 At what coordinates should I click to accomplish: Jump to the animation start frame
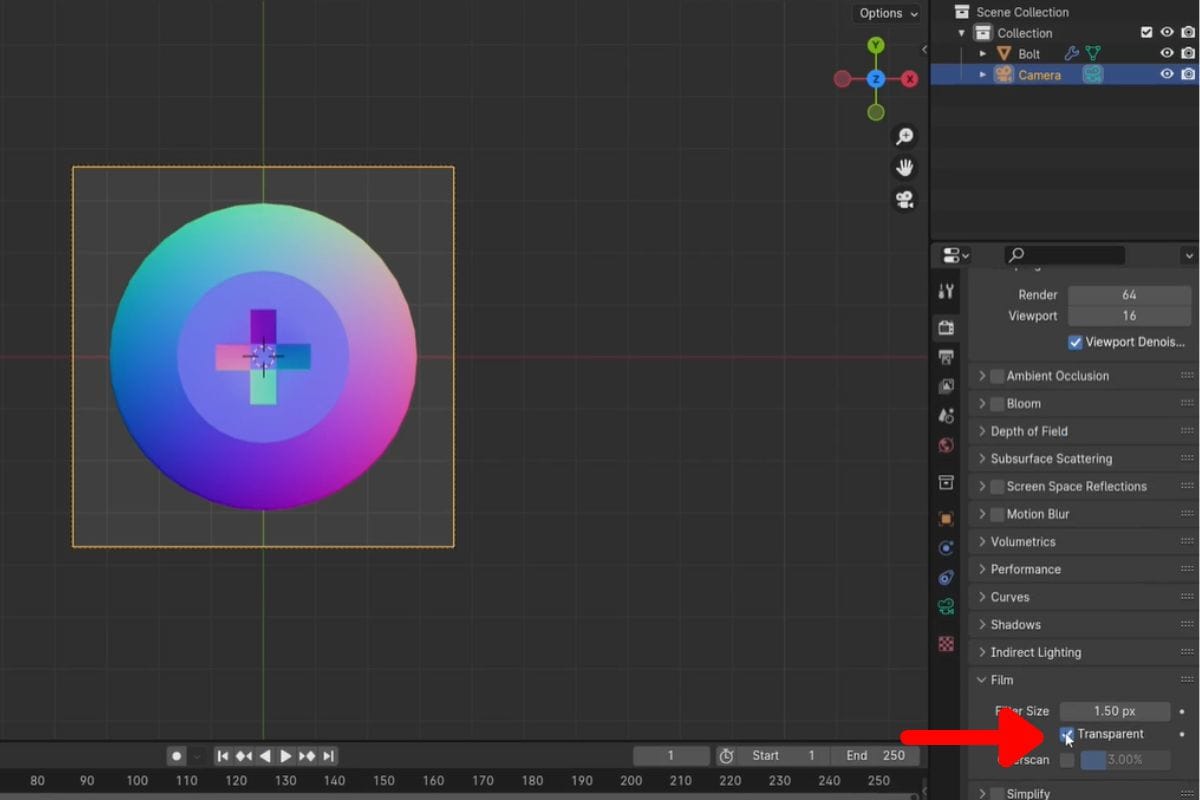pos(223,756)
